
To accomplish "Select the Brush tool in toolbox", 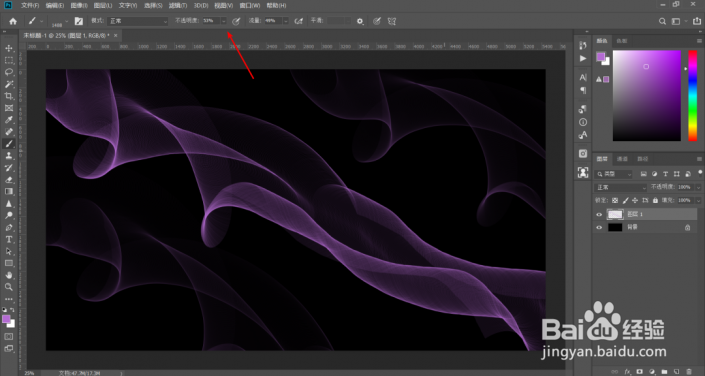I will 9,143.
